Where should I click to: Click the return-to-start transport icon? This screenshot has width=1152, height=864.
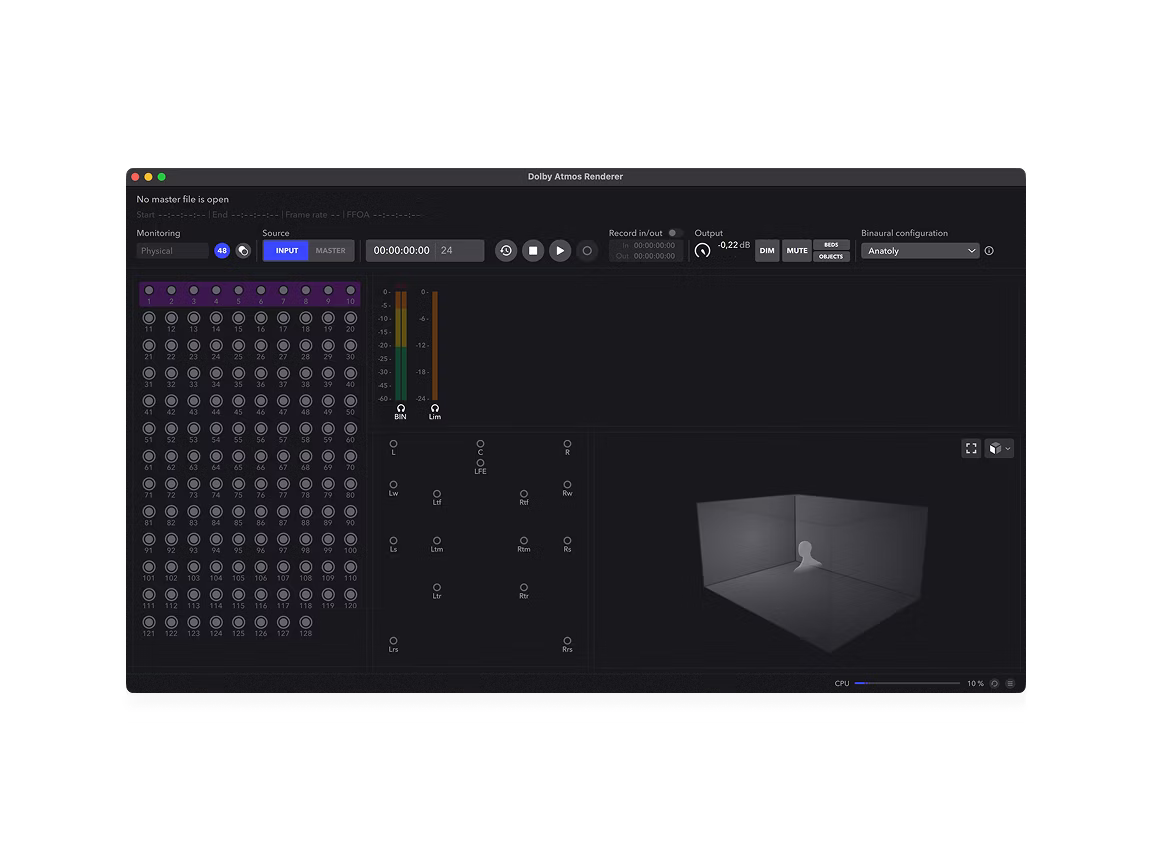click(505, 250)
